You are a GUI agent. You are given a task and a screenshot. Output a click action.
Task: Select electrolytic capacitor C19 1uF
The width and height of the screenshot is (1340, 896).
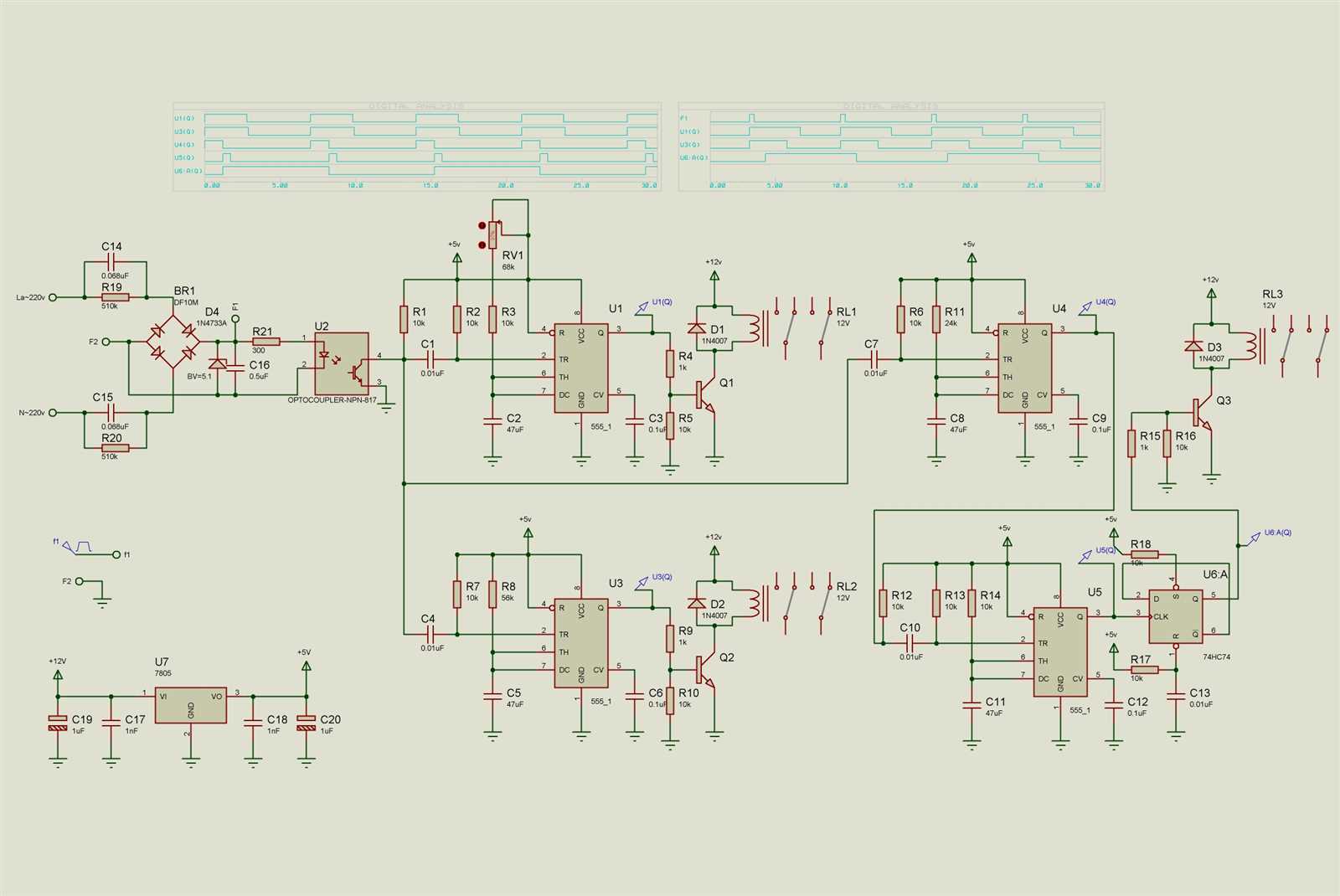[58, 723]
